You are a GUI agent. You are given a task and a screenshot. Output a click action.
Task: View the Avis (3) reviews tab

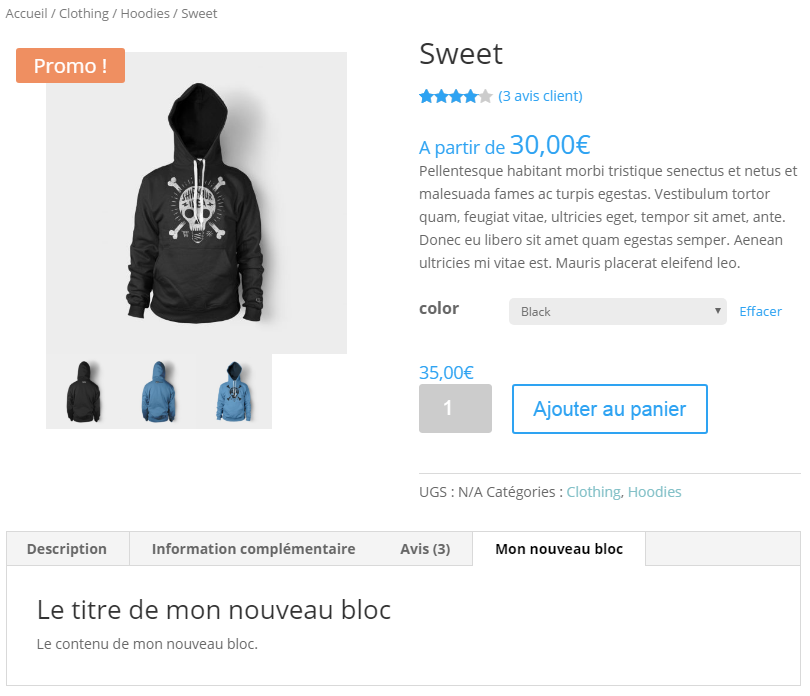[424, 548]
